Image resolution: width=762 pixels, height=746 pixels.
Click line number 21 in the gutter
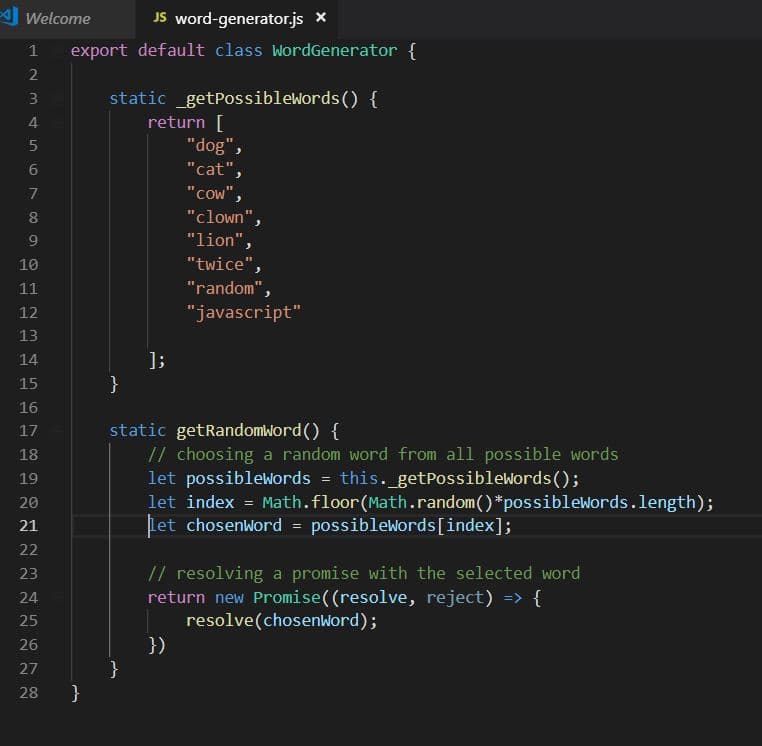[x=28, y=525]
